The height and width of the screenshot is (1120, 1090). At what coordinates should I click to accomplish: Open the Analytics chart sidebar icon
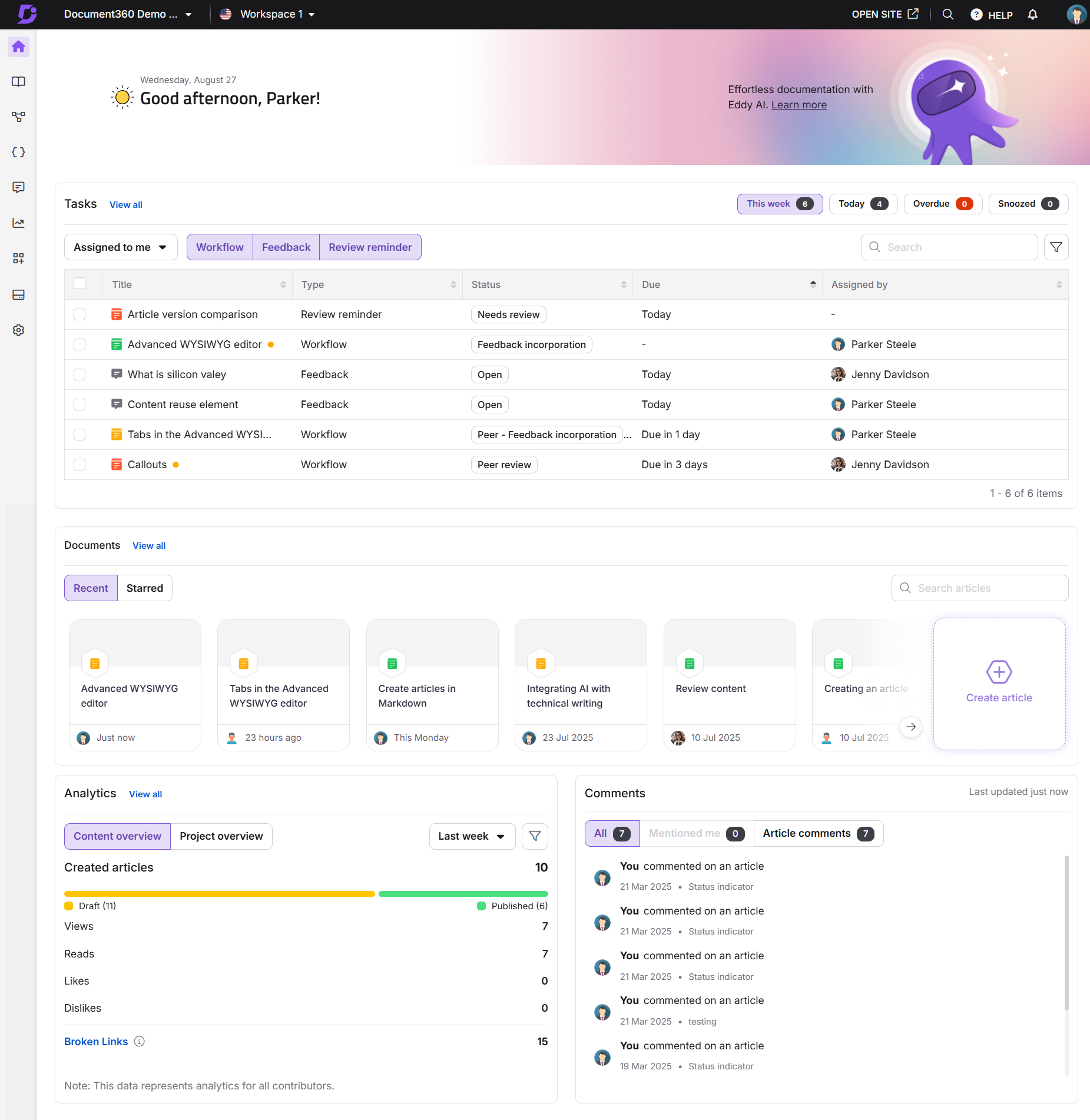[x=18, y=223]
